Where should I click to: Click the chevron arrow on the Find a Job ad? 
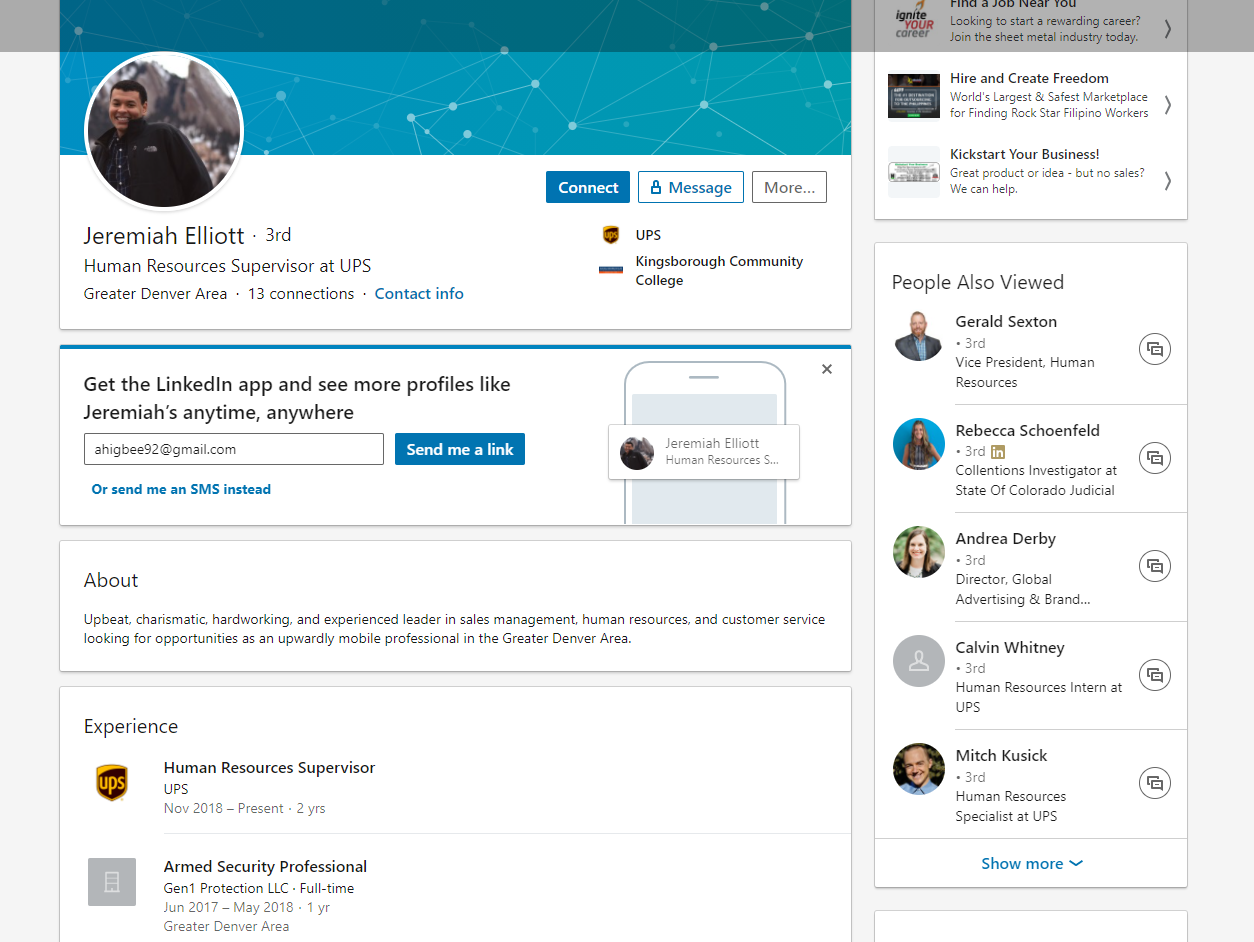tap(1167, 28)
